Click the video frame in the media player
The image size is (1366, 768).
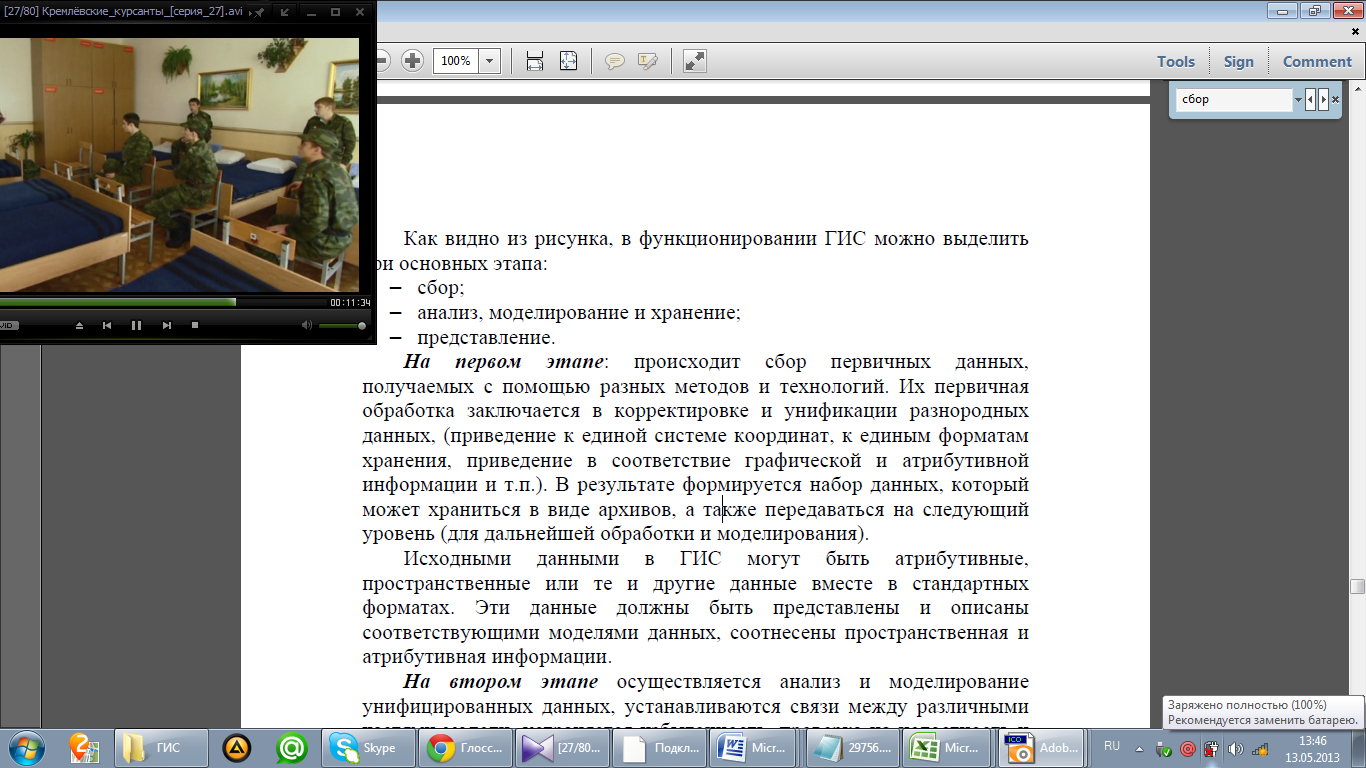tap(179, 165)
